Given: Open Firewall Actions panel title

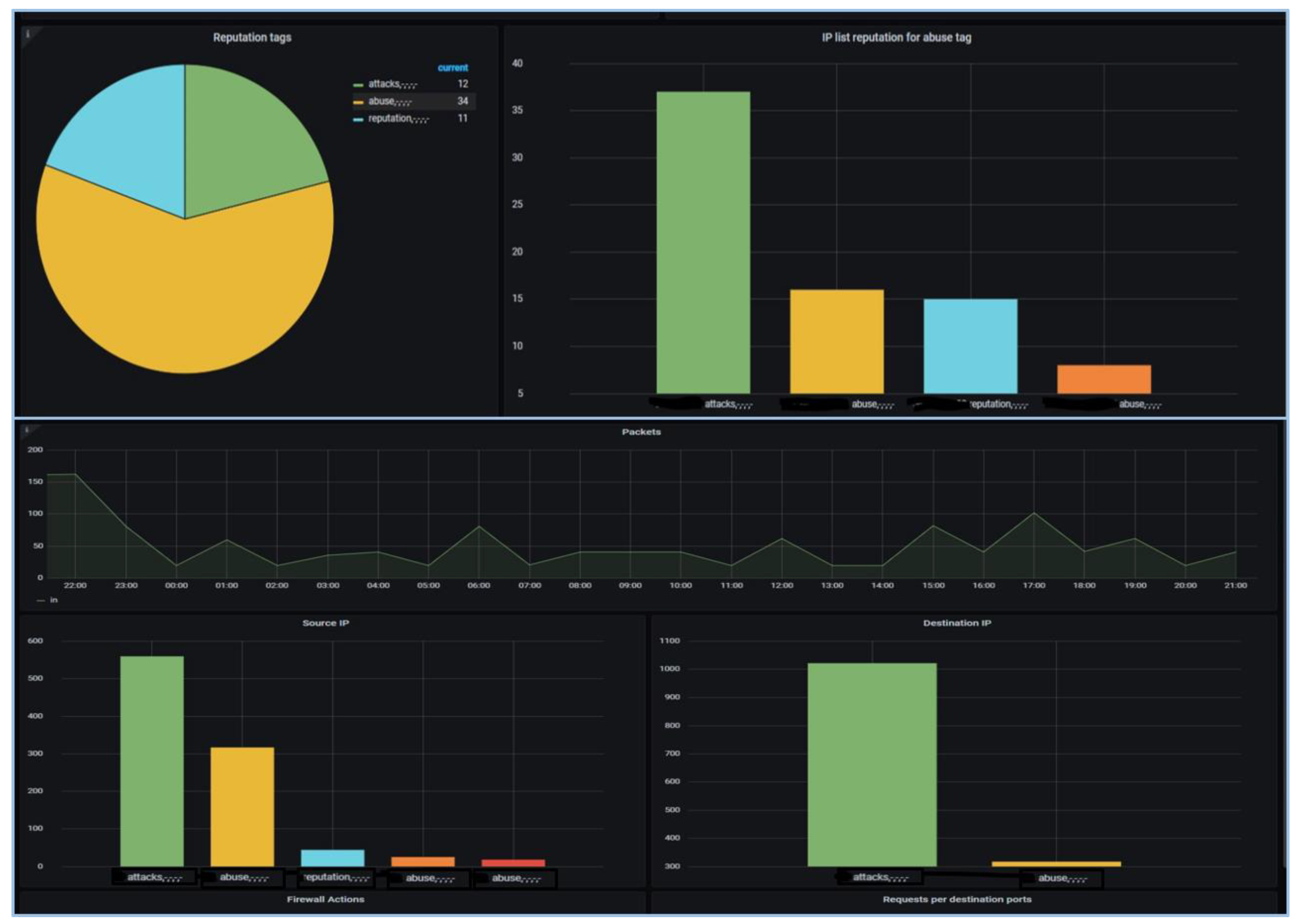Looking at the screenshot, I should [x=325, y=899].
